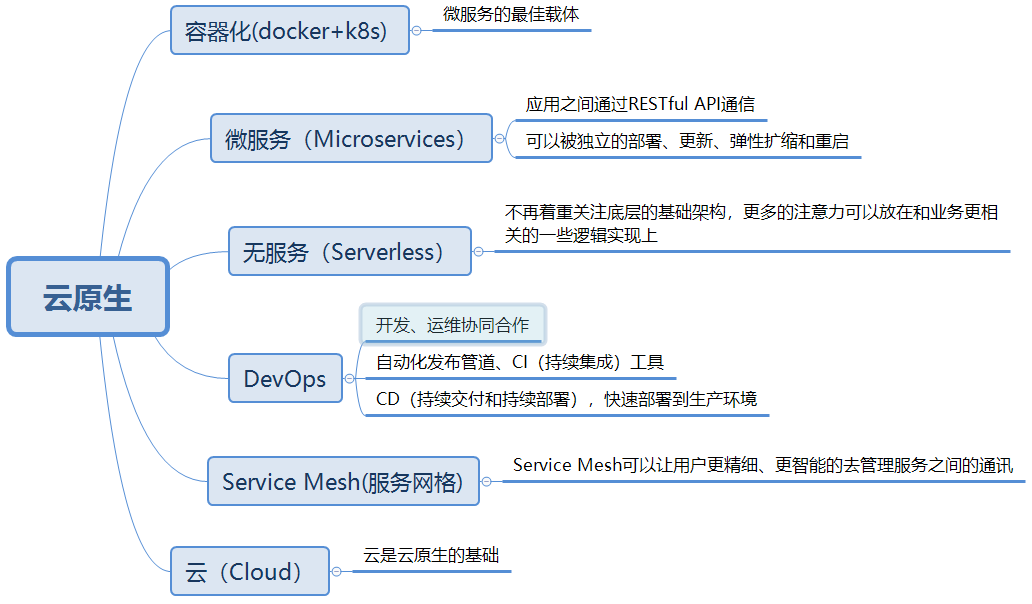Collapse the 无服务 (Serverless) branch circle

477,251
